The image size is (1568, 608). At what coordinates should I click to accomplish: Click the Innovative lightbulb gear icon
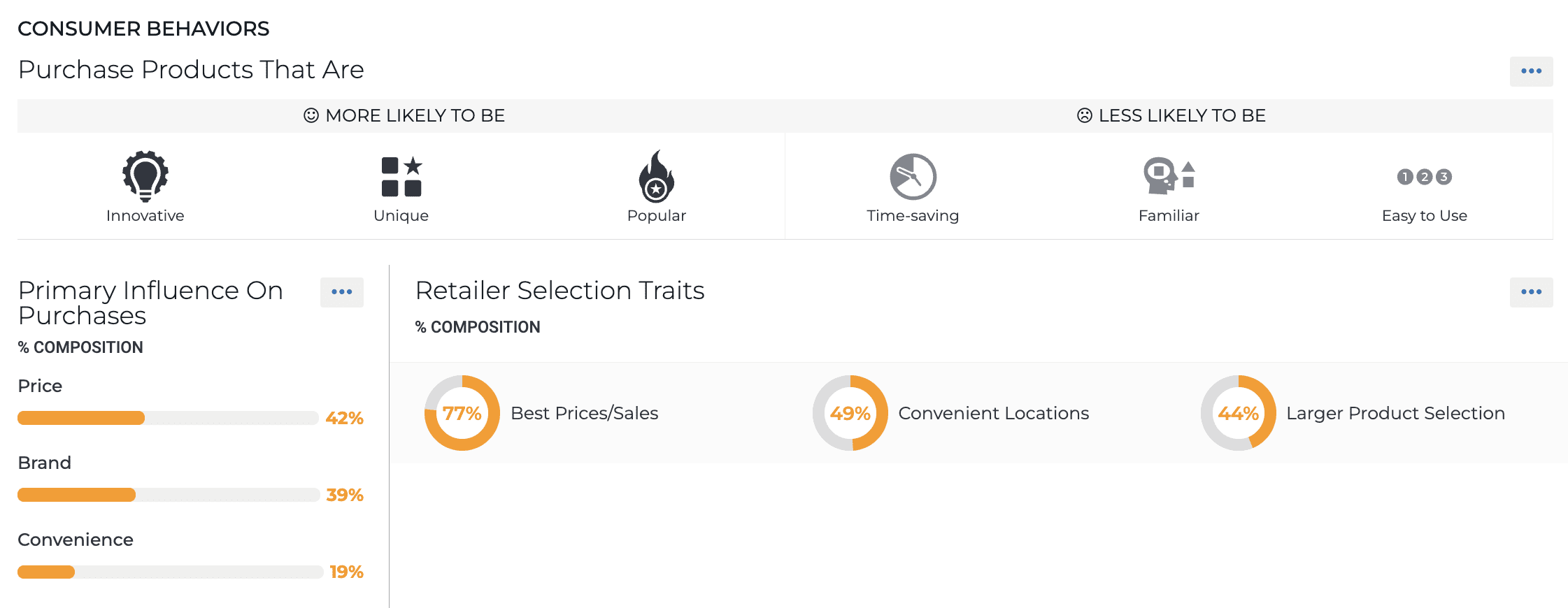(145, 175)
